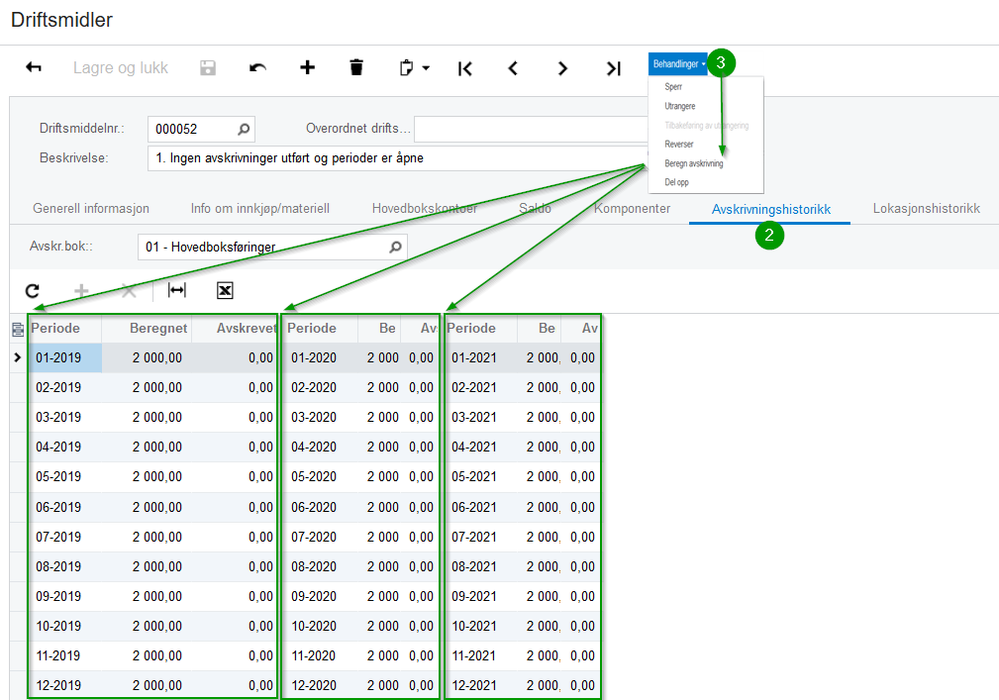Image resolution: width=999 pixels, height=700 pixels.
Task: Go to first record icon
Action: click(465, 68)
